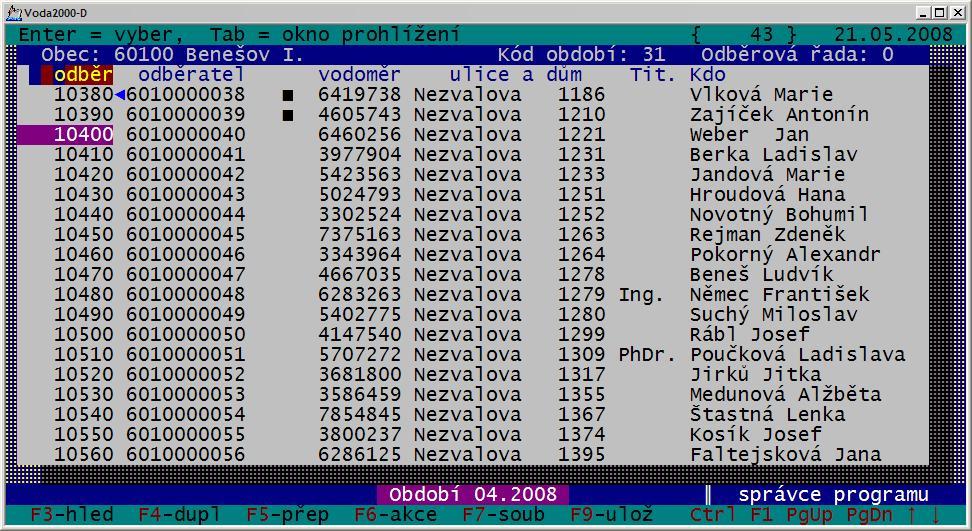Select the highlighted row 10400
This screenshot has width=972, height=531.
[x=65, y=134]
